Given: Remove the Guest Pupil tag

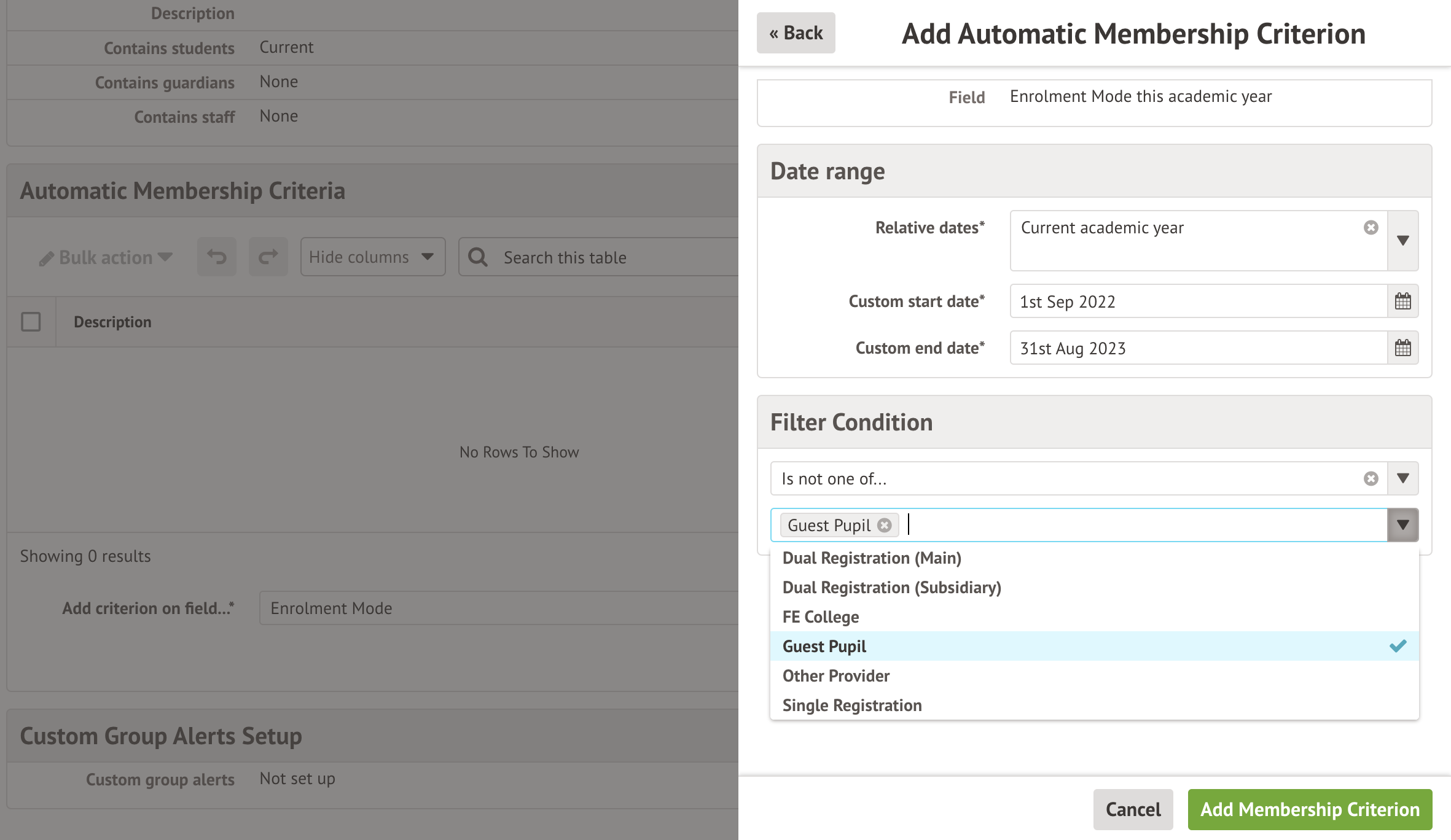Looking at the screenshot, I should click(885, 526).
